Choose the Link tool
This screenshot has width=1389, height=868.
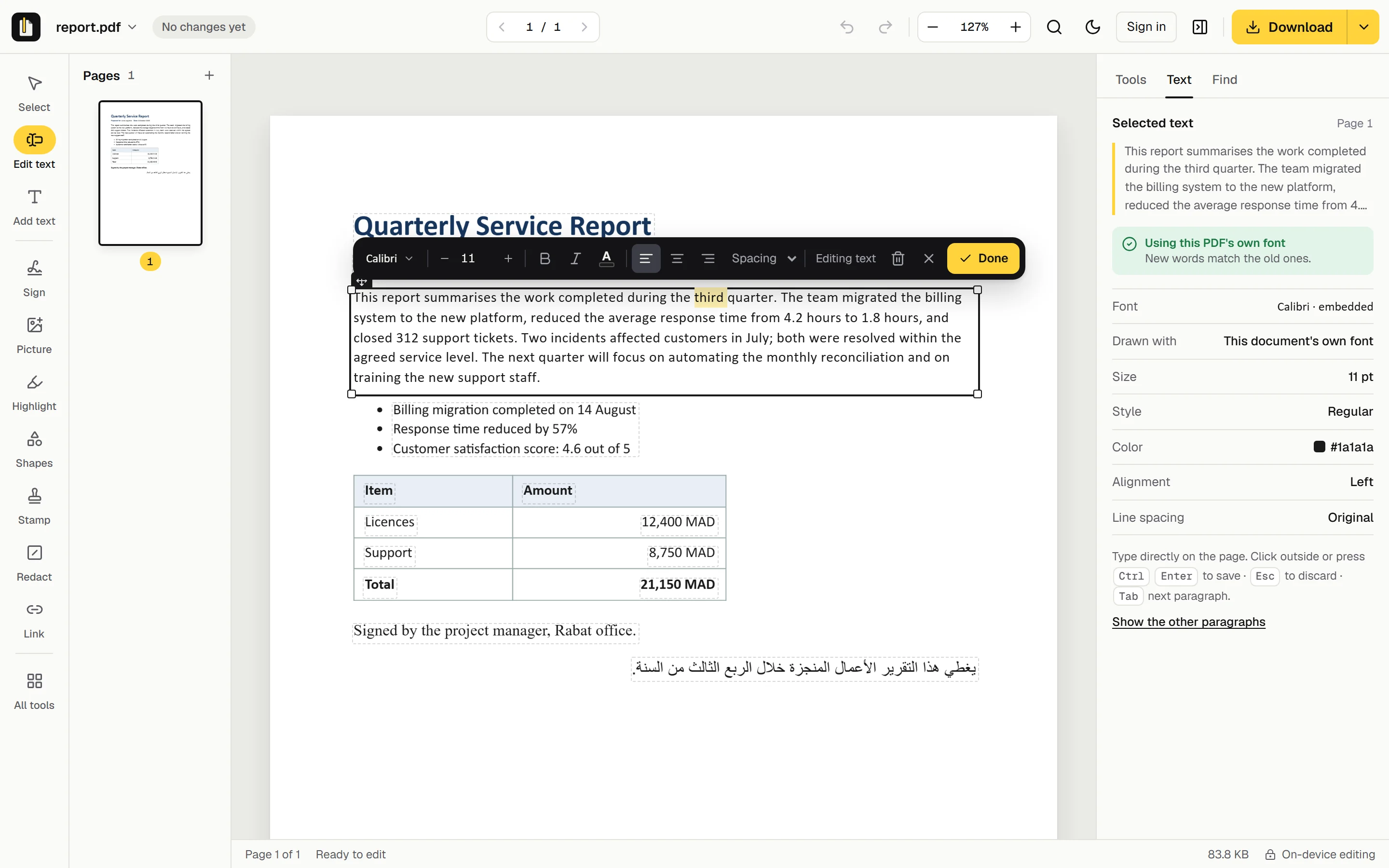(x=34, y=620)
